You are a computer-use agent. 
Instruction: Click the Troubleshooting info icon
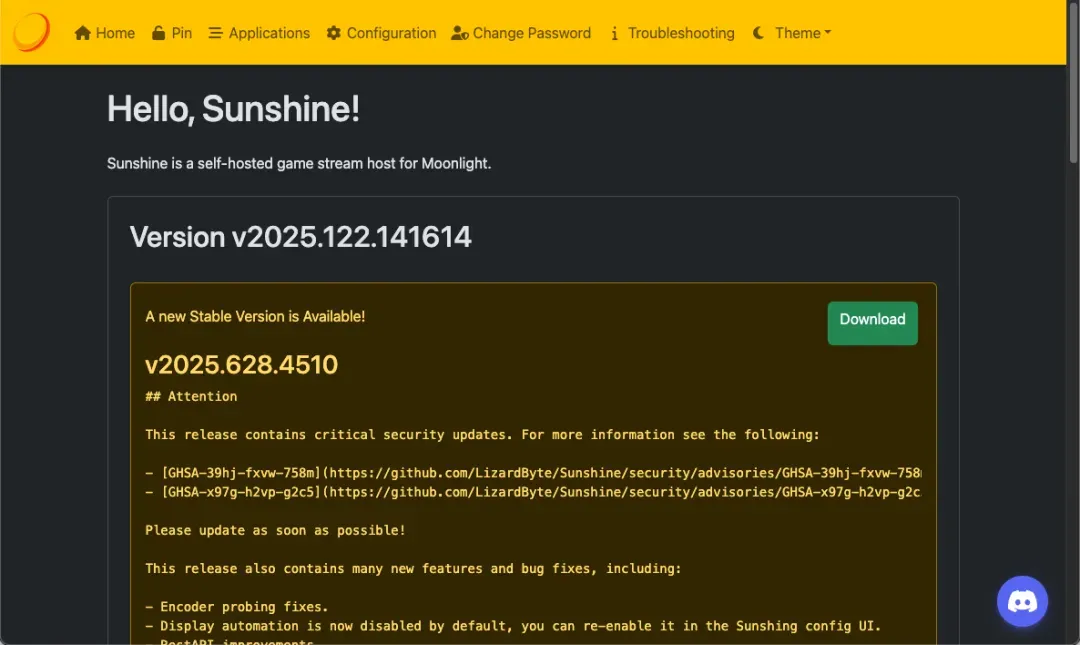tap(614, 33)
